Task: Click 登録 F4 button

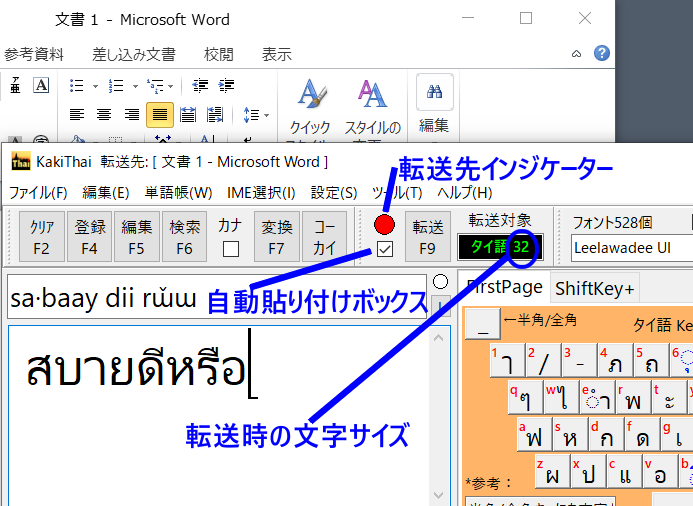Action: [90, 236]
